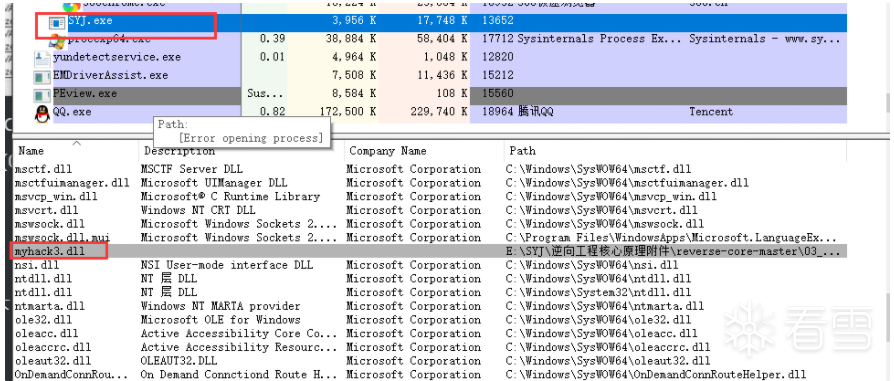
Task: Click 'Windows NT MARTA provider' description
Action: pyautogui.click(x=220, y=306)
